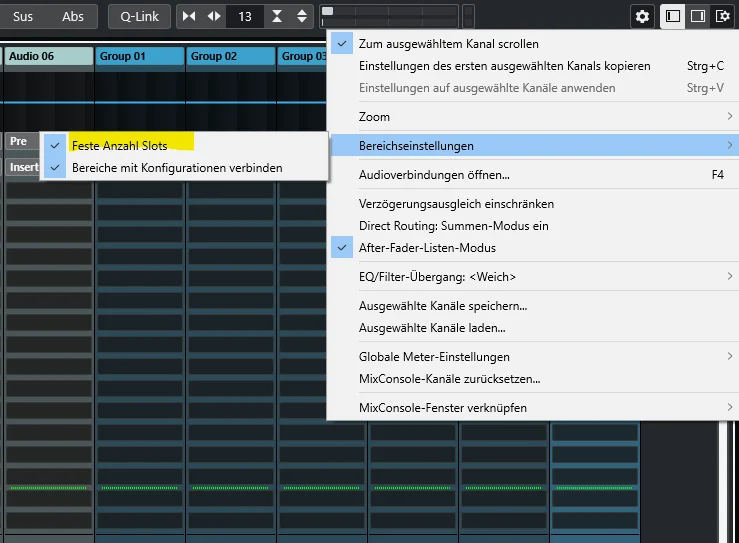This screenshot has height=543, width=739.
Task: Click the reduce channel width icon
Action: pyautogui.click(x=189, y=16)
